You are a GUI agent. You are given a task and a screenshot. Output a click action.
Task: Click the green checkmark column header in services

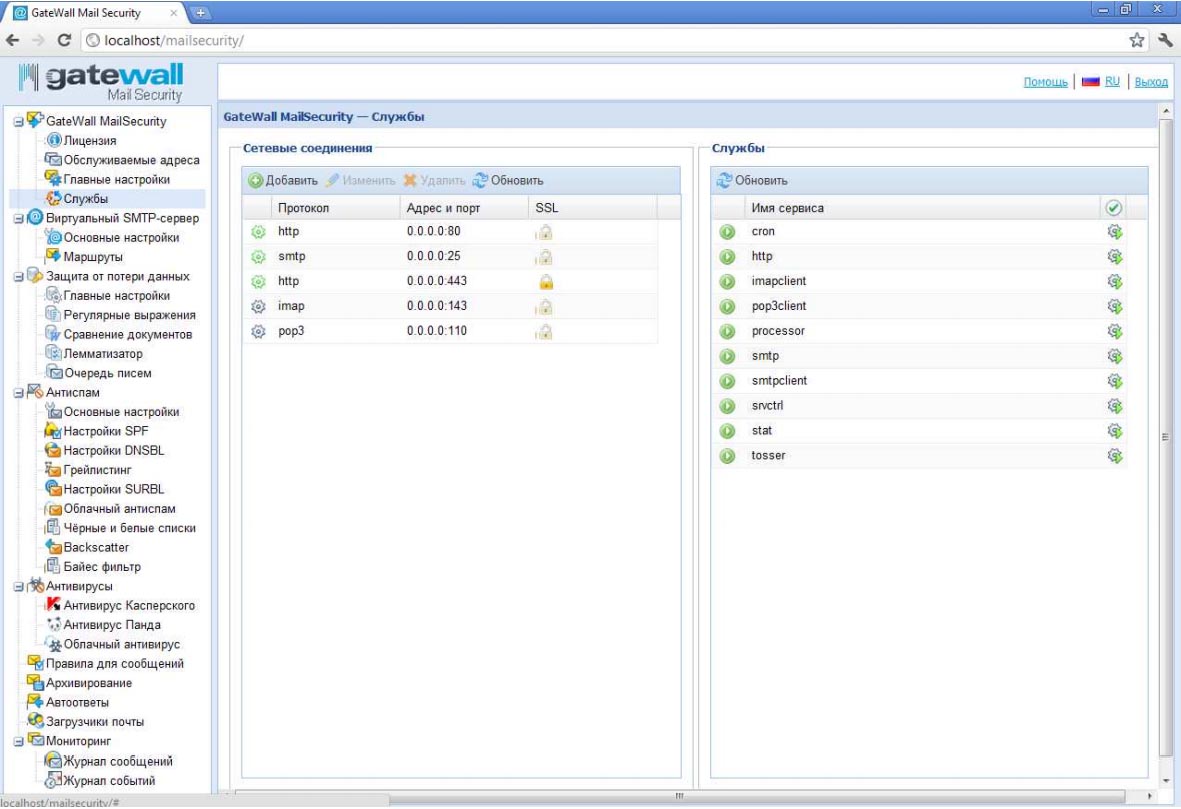[1113, 208]
